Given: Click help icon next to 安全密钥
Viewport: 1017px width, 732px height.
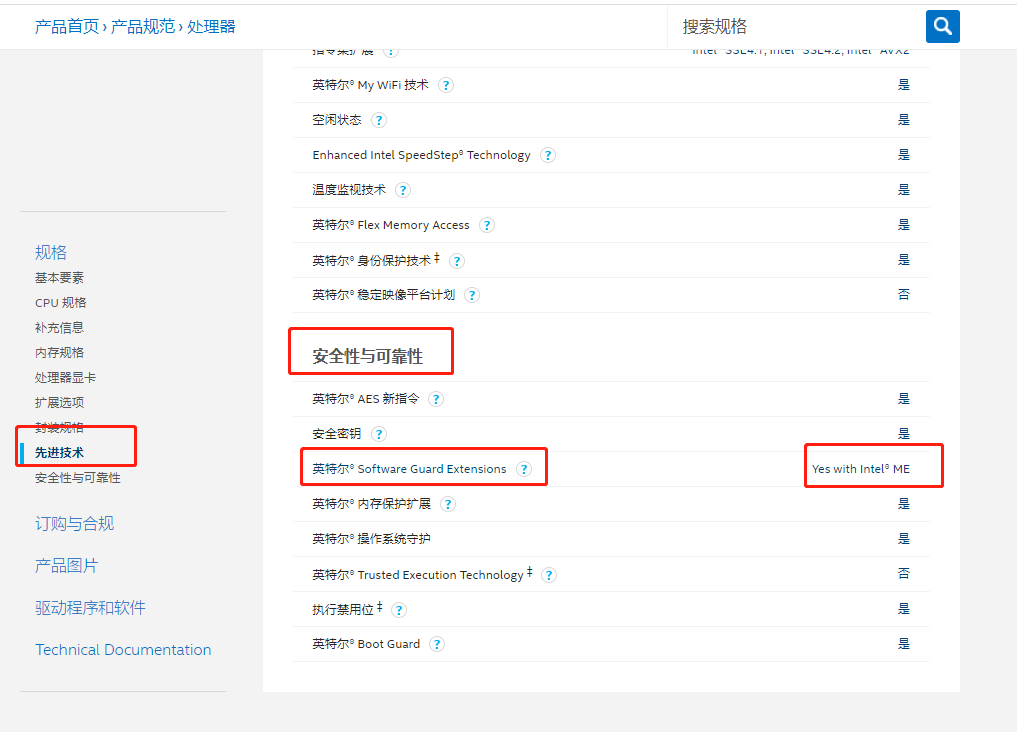Looking at the screenshot, I should (x=379, y=434).
